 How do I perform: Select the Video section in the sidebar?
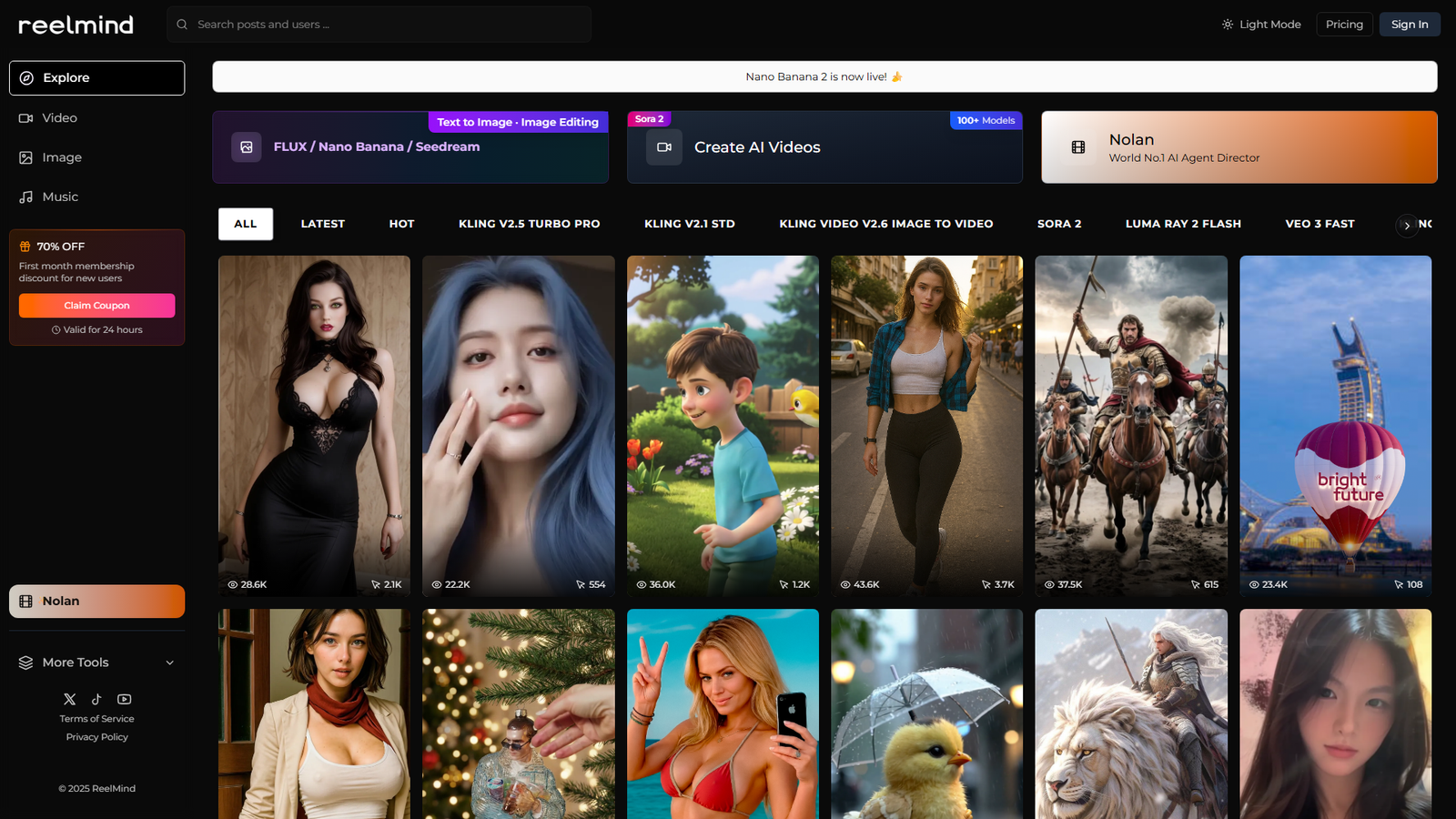(x=58, y=117)
